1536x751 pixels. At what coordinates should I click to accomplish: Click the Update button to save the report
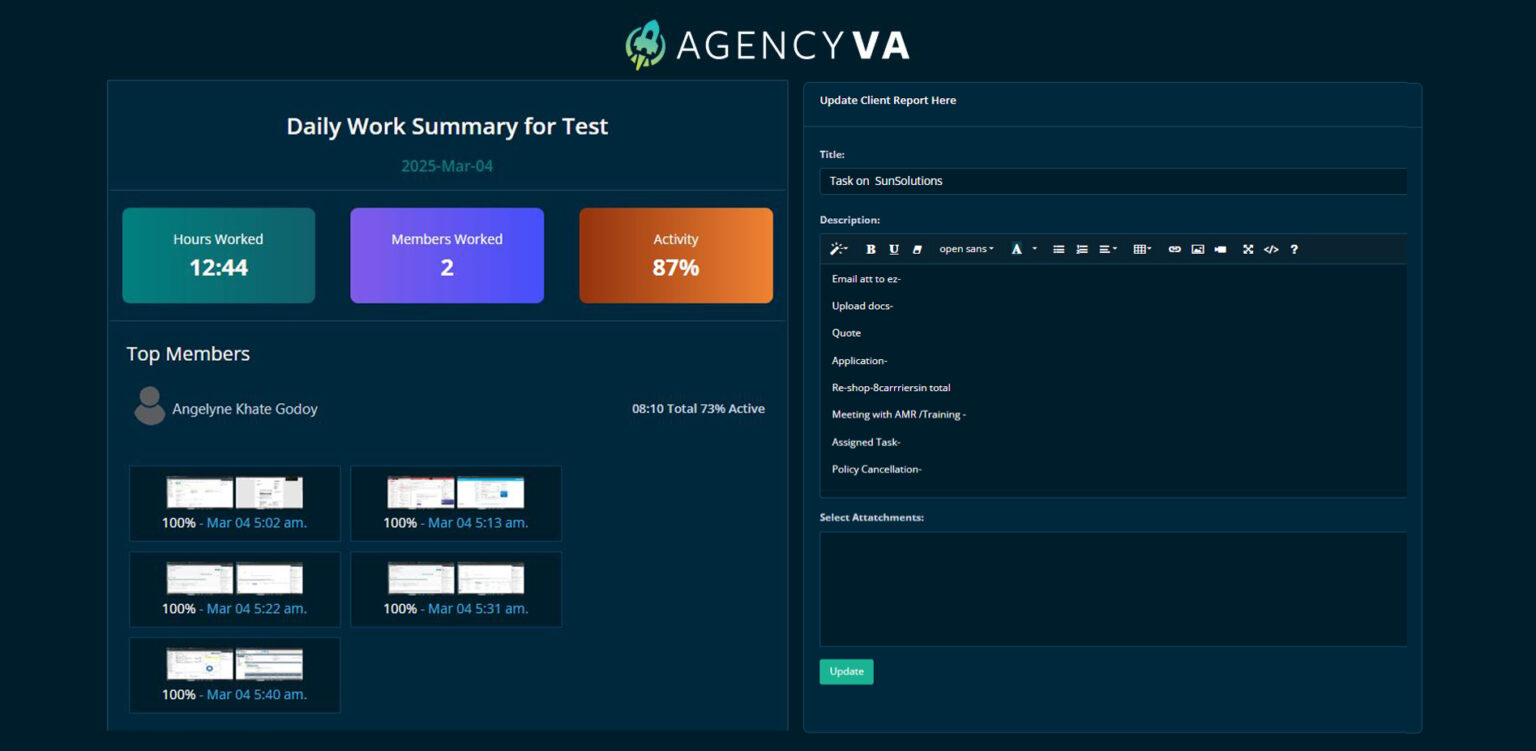tap(846, 671)
